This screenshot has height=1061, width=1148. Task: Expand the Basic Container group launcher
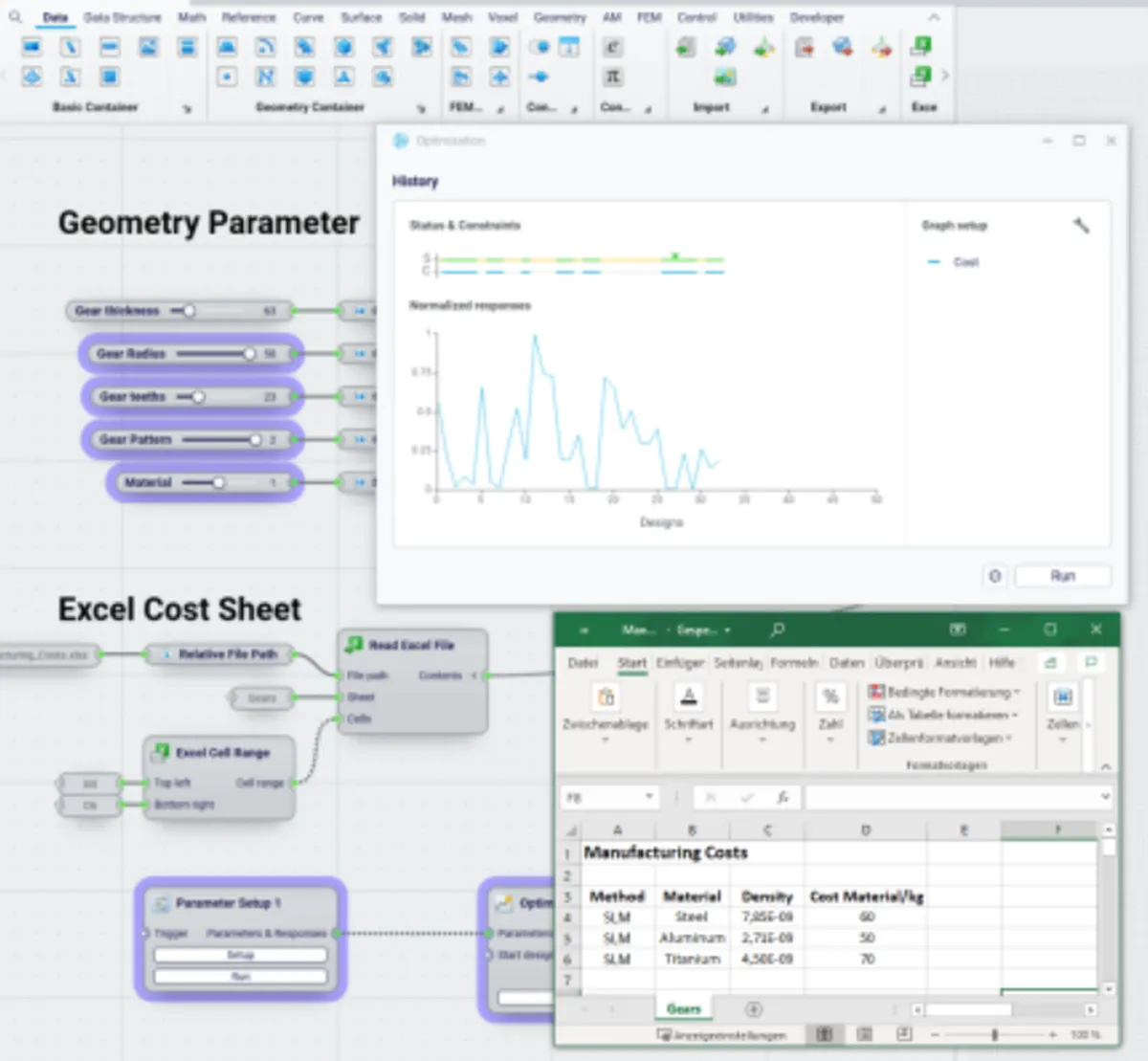(187, 109)
